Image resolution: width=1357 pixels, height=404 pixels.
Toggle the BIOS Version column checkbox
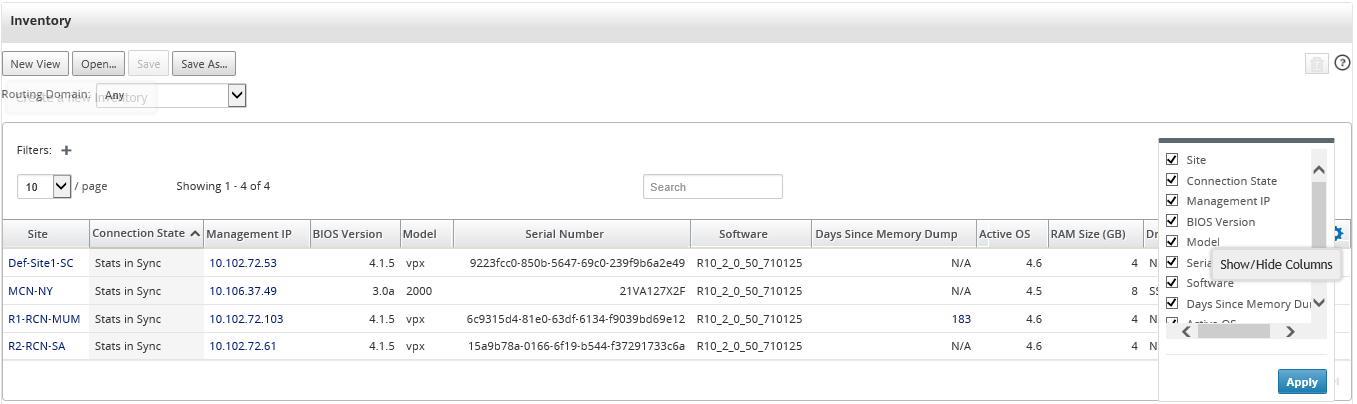[1172, 221]
